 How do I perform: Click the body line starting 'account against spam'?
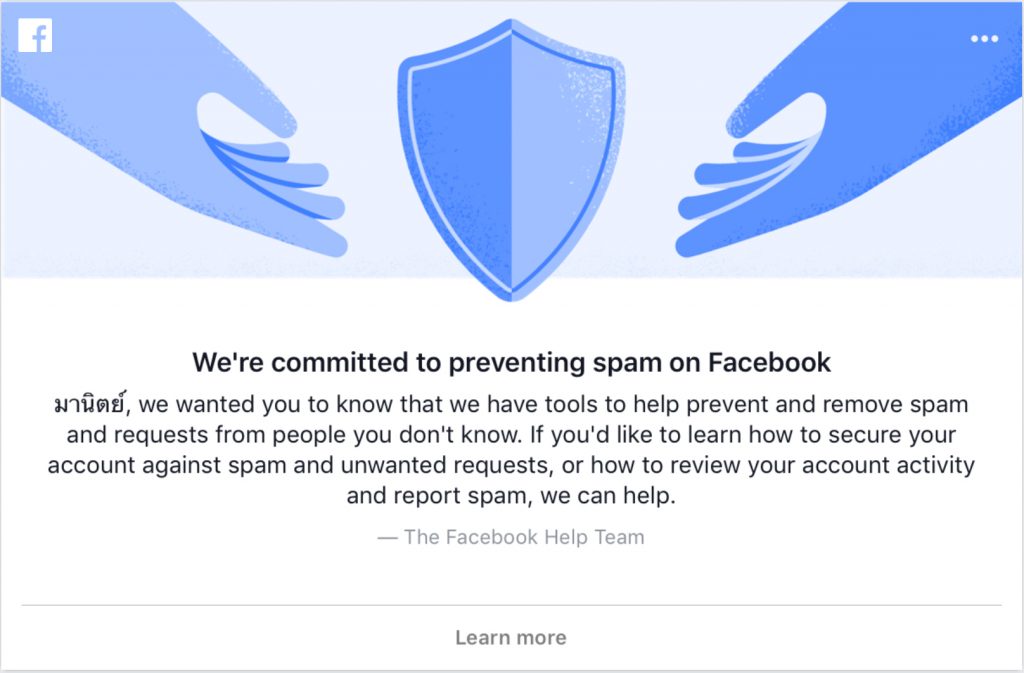[511, 465]
